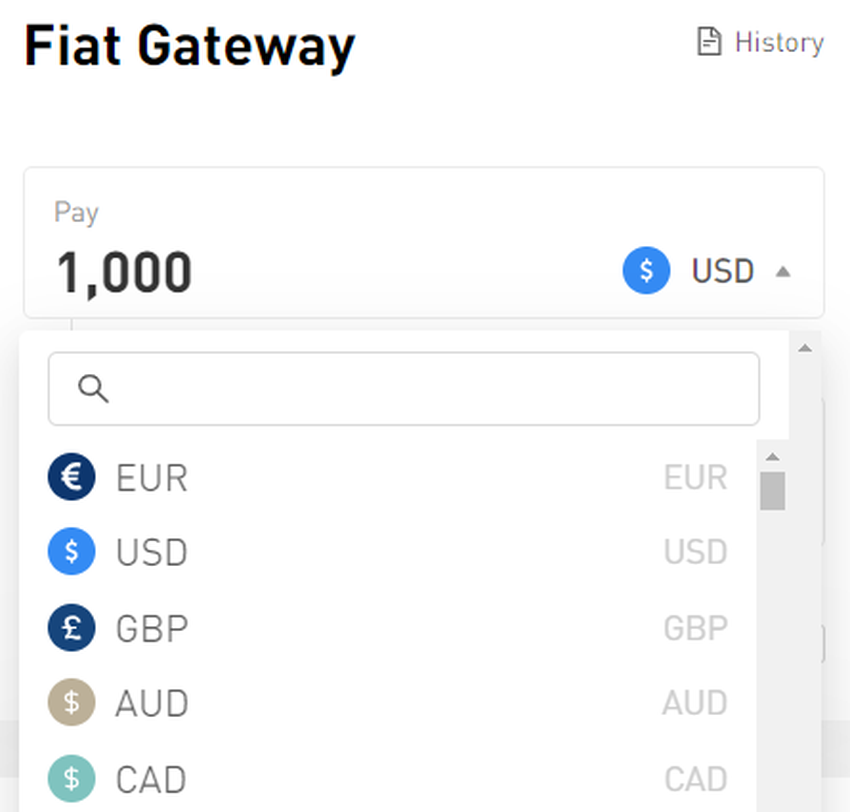
Task: Click the currency list scroll up arrow
Action: 772,457
